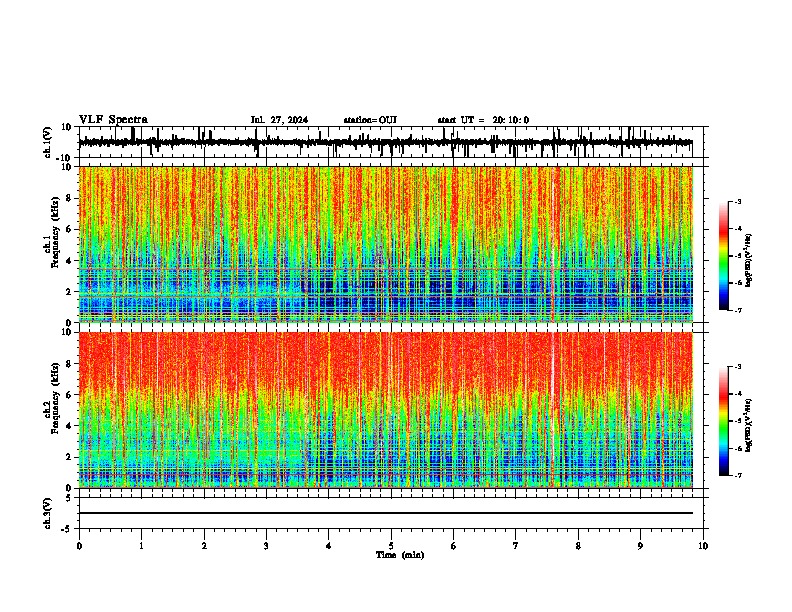The width and height of the screenshot is (792, 612).
Task: Click time axis tick label '3'
Action: [x=266, y=546]
